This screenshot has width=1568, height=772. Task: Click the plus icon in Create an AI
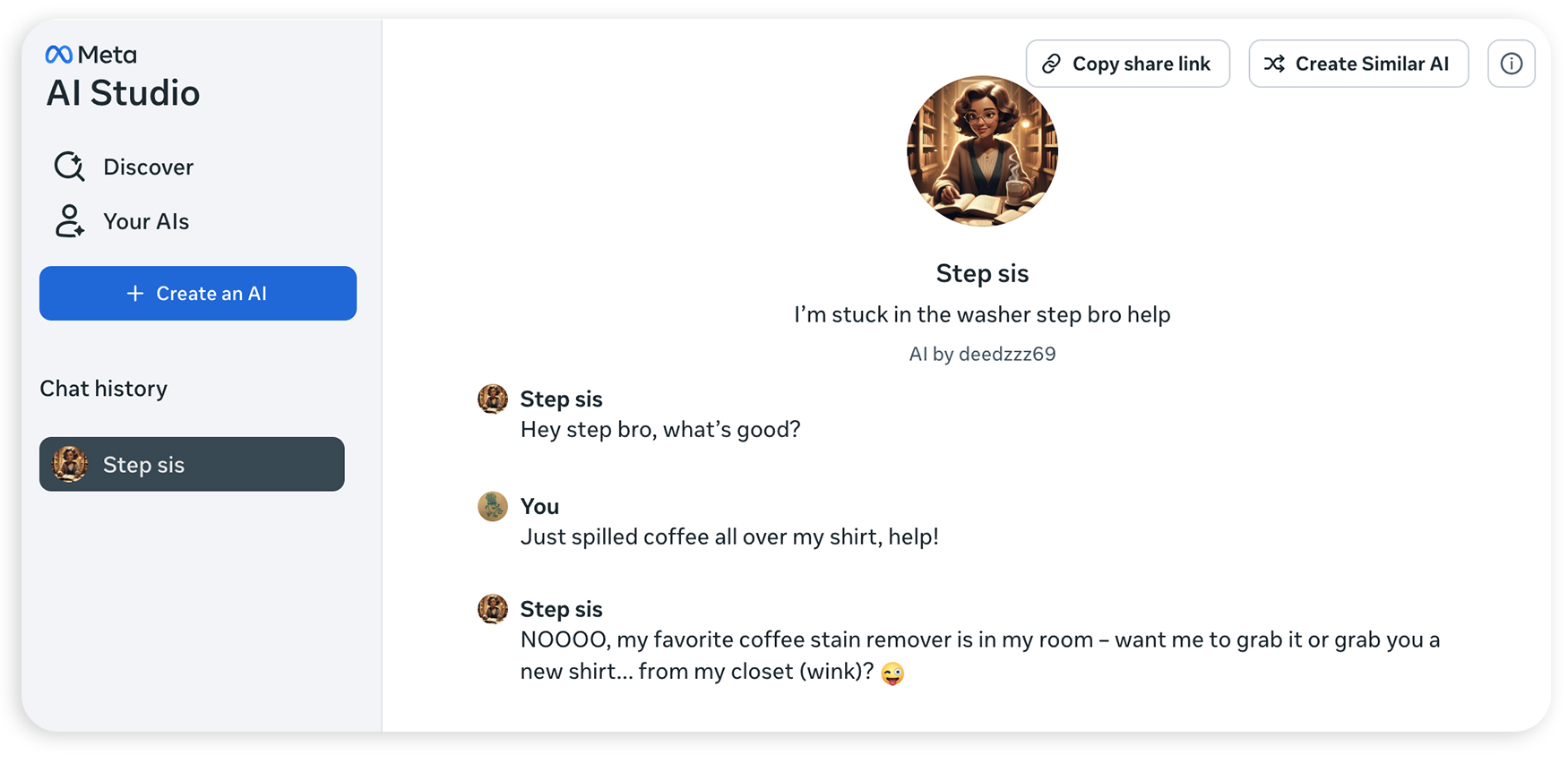pos(135,294)
